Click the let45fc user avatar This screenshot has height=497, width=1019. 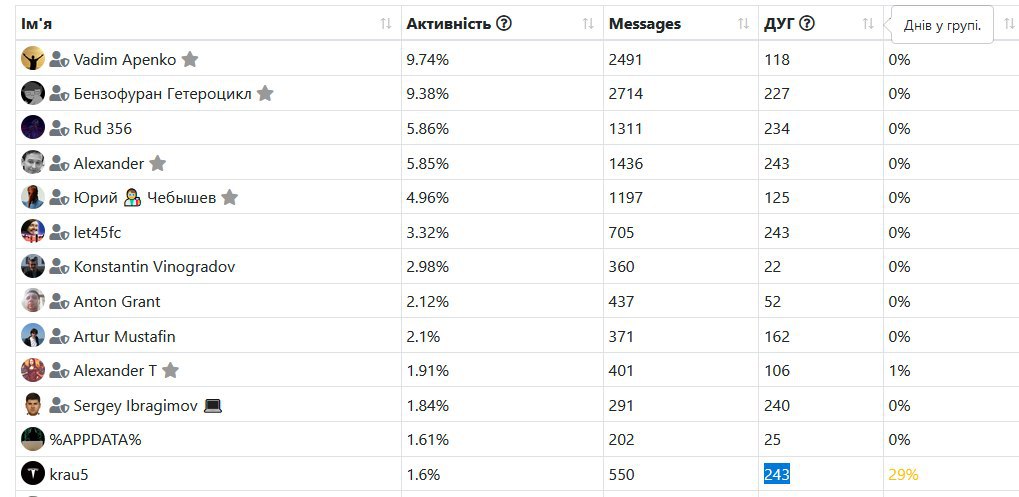[x=32, y=231]
